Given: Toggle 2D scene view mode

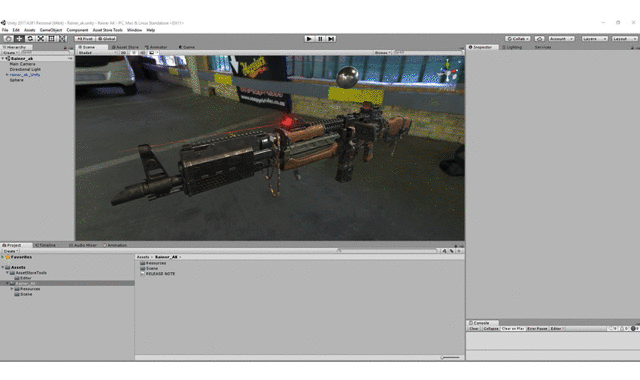Looking at the screenshot, I should pos(123,53).
